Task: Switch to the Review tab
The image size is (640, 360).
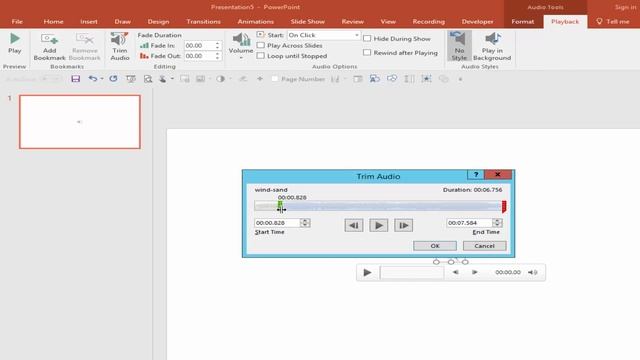Action: click(353, 22)
